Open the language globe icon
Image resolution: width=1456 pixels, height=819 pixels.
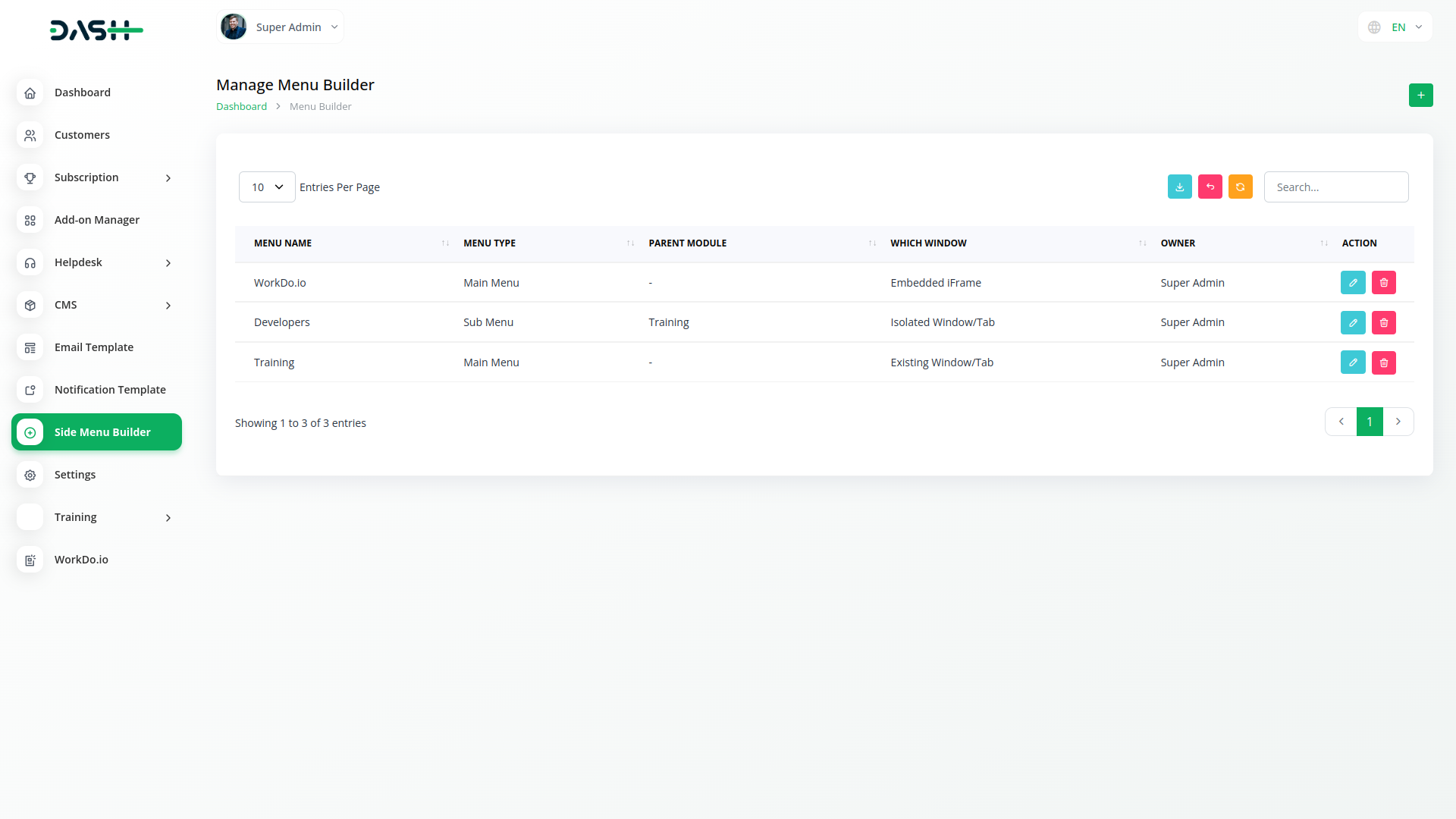pos(1374,27)
